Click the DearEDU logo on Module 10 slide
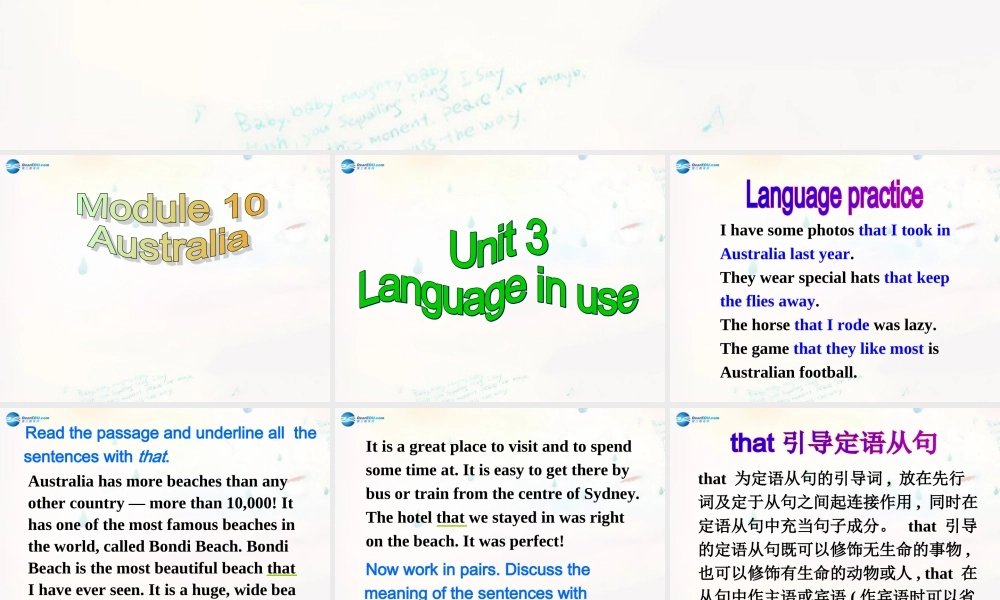This screenshot has height=600, width=1000. [23, 165]
